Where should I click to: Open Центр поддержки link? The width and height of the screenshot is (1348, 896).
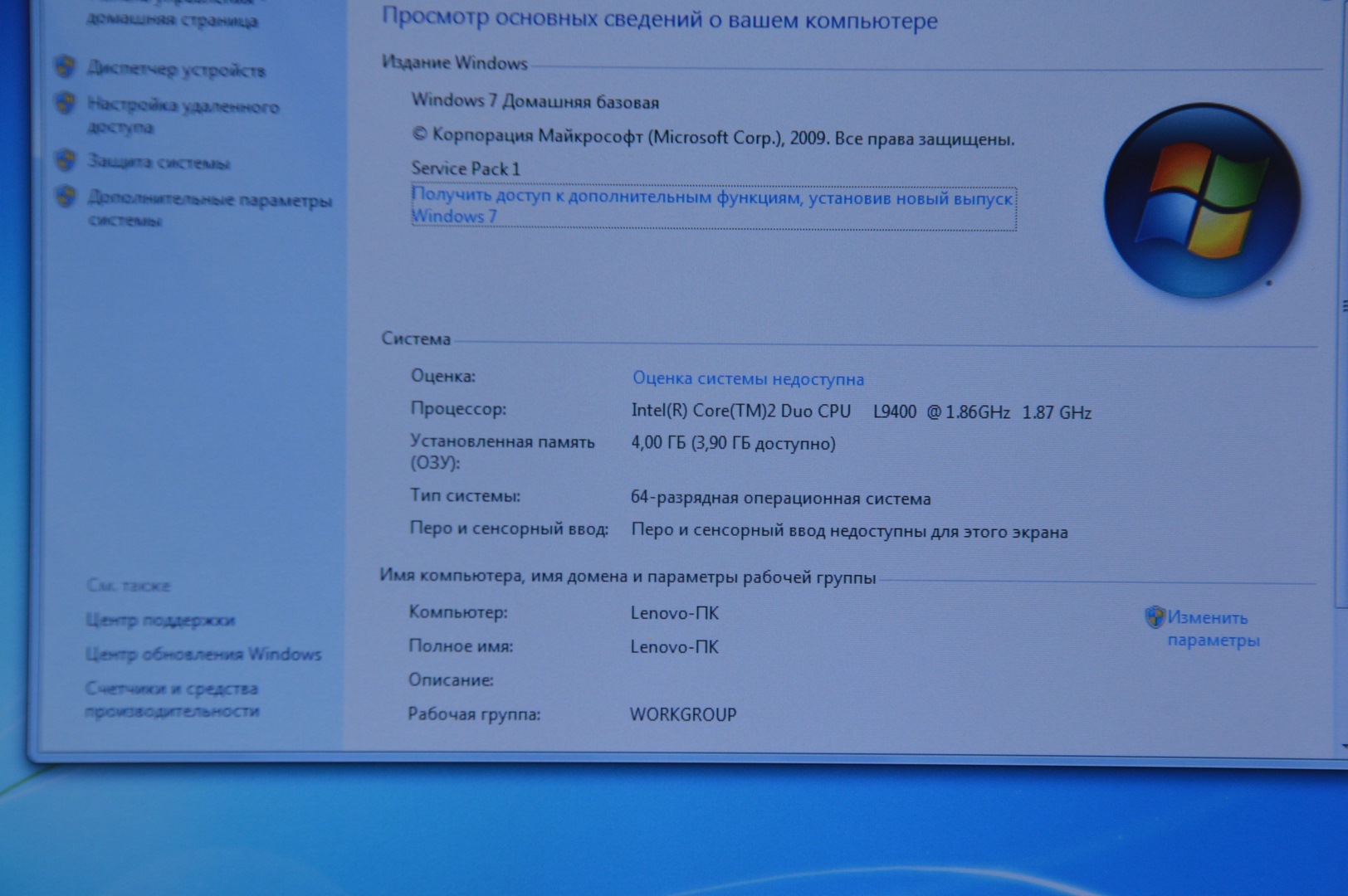pyautogui.click(x=160, y=621)
